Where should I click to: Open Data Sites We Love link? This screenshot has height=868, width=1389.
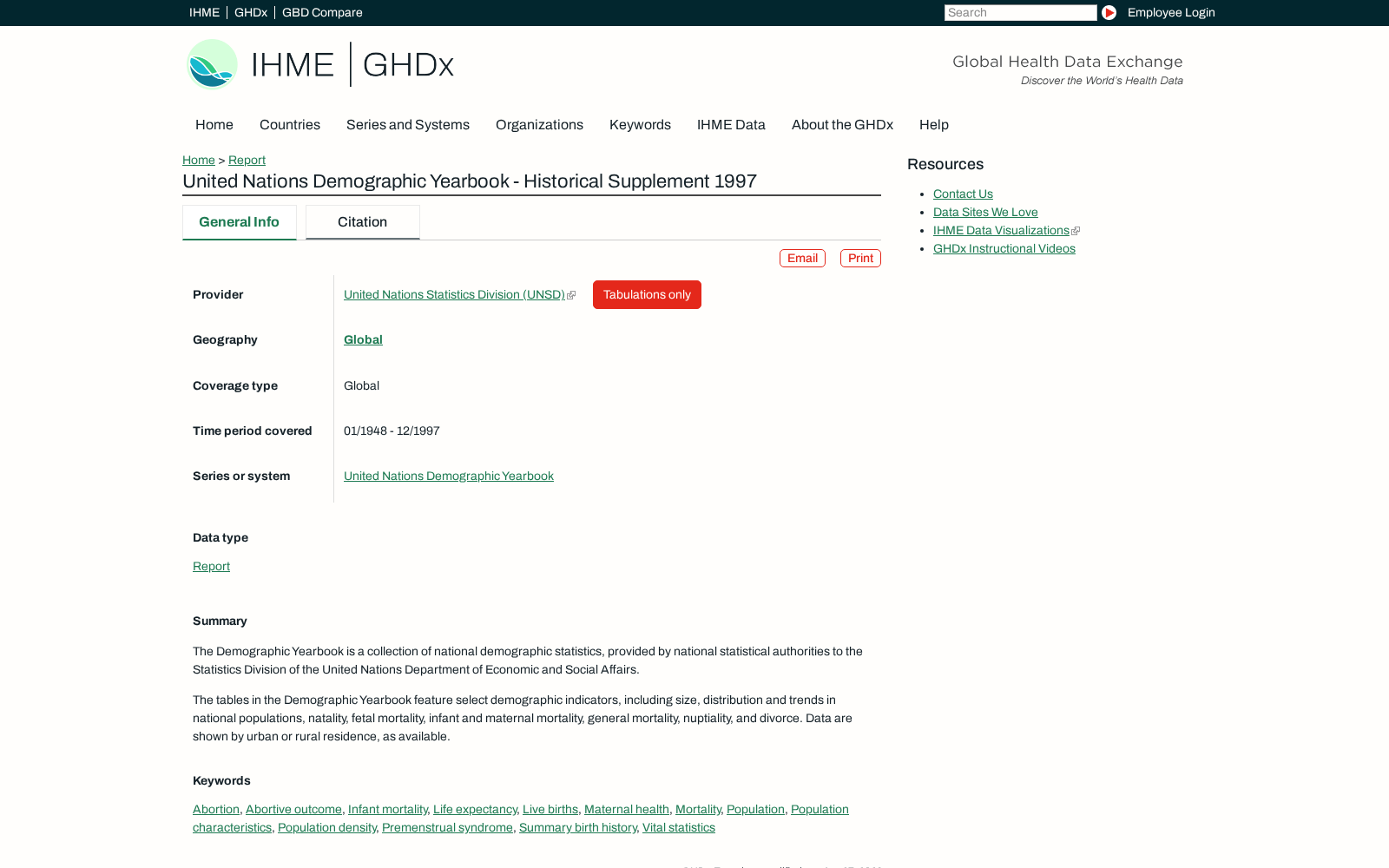(985, 213)
